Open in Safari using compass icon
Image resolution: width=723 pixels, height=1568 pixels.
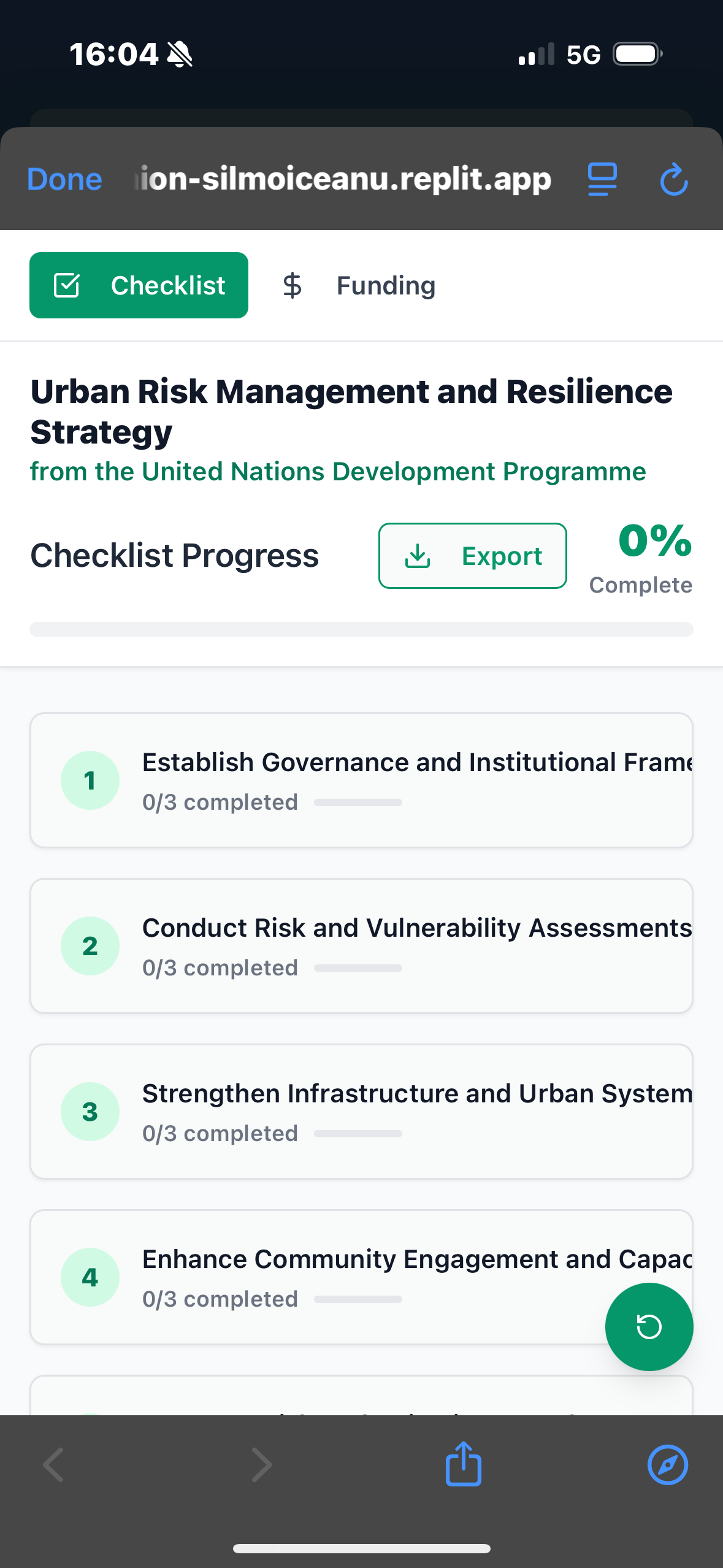(667, 1464)
